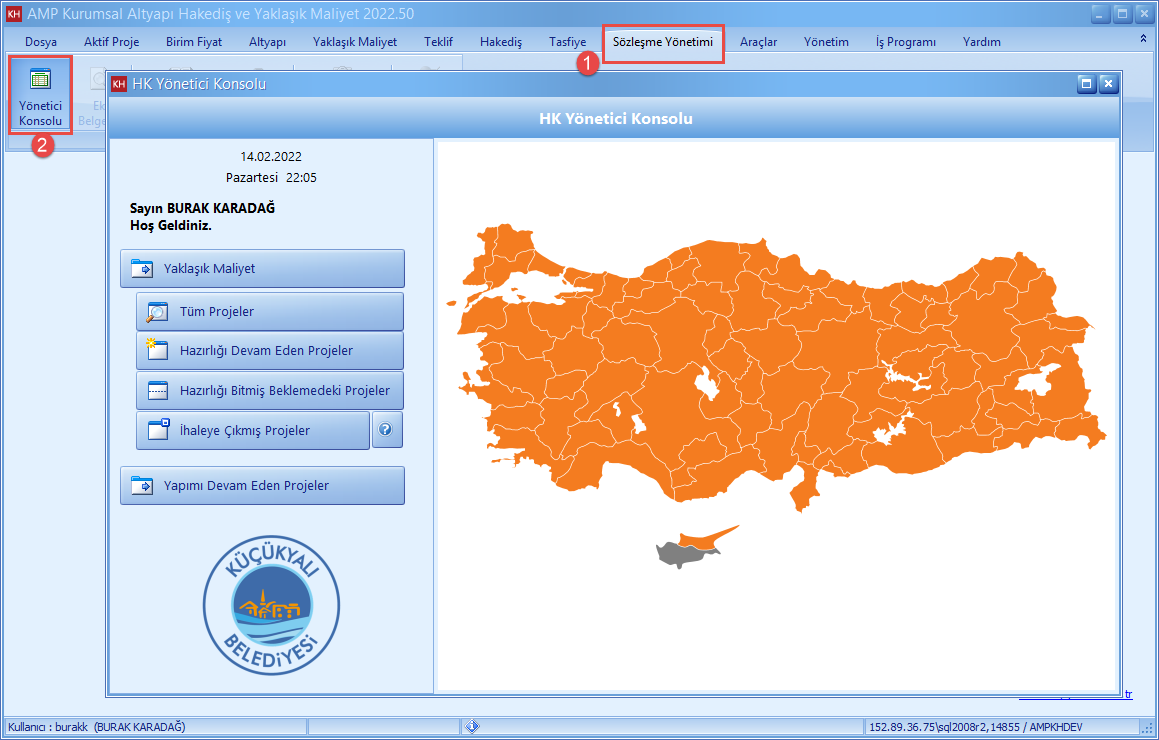The height and width of the screenshot is (740, 1159).
Task: Maximize the HK Yönetici Konsolu window
Action: tap(1086, 85)
